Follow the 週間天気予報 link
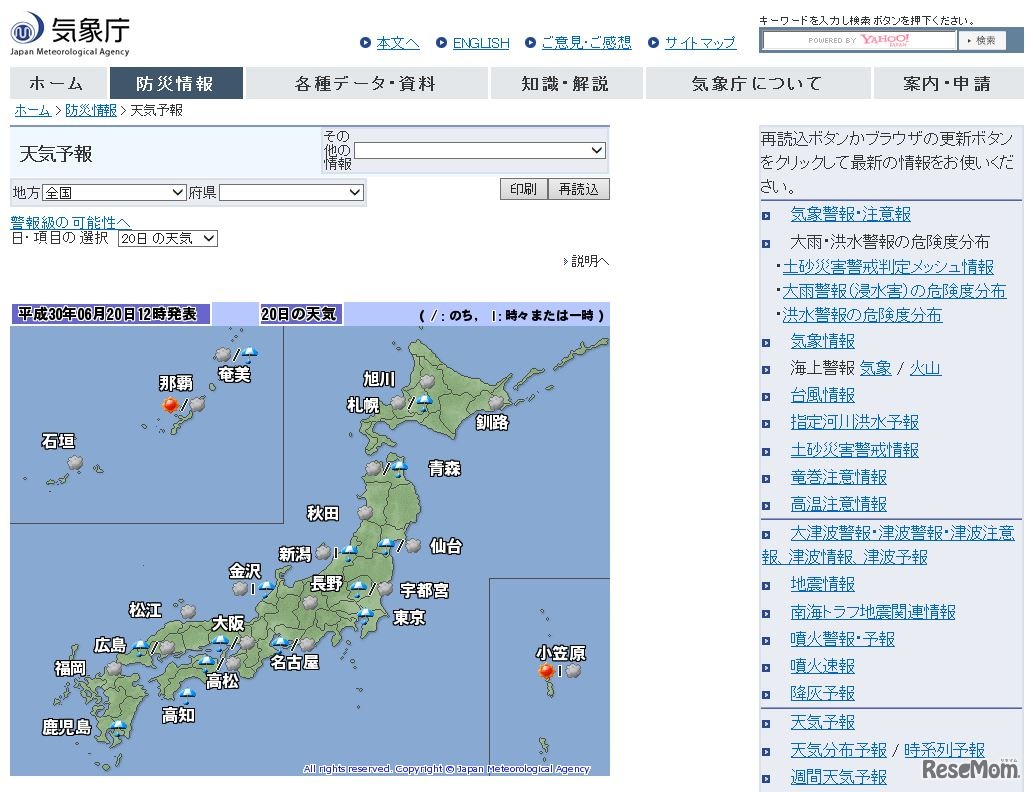 [838, 776]
